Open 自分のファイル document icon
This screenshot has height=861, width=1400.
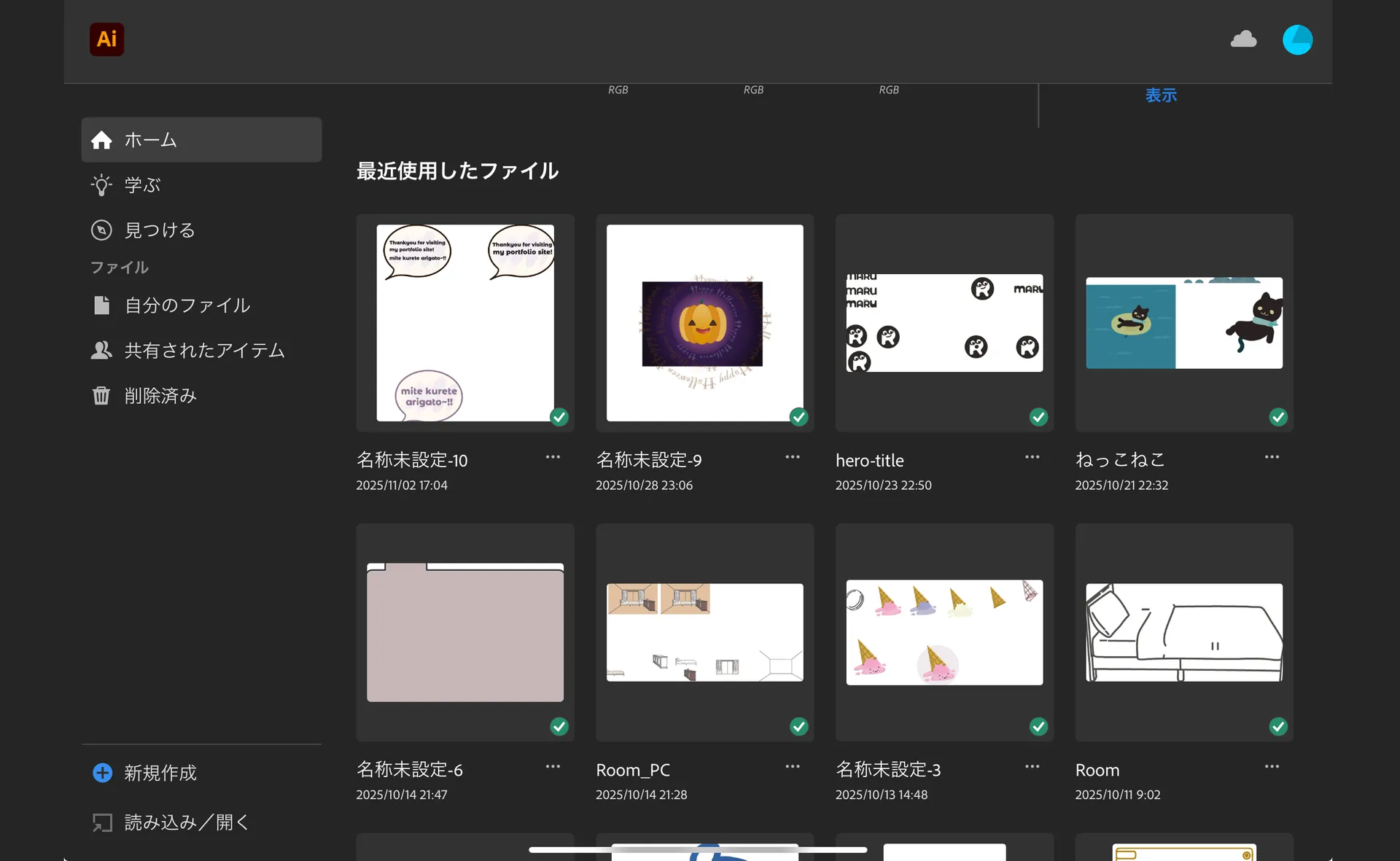[x=101, y=305]
